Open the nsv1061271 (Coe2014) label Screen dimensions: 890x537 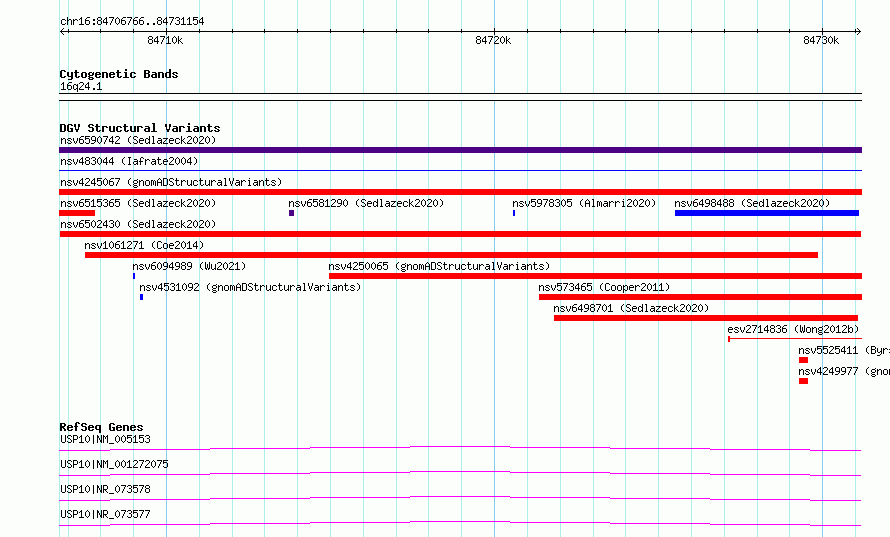tap(144, 245)
